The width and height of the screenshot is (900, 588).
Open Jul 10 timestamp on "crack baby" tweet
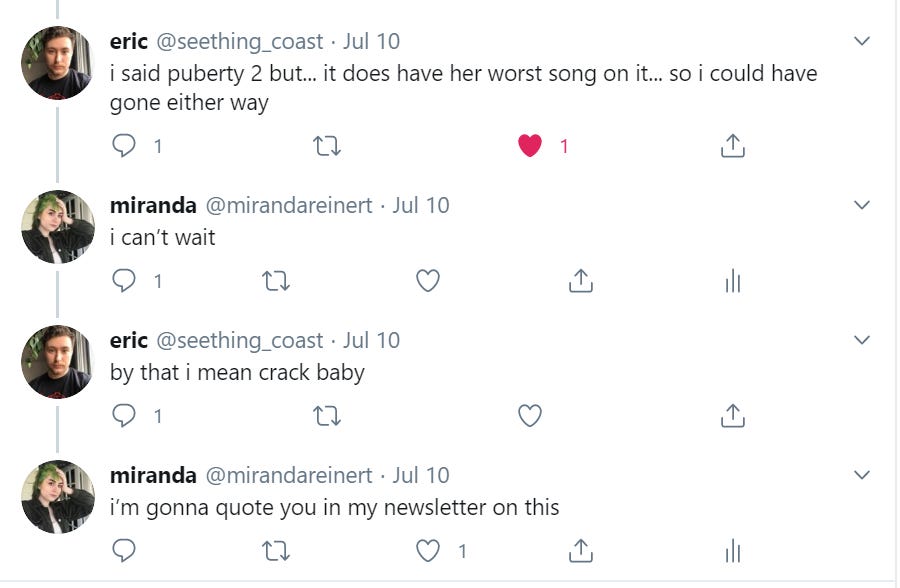(370, 340)
